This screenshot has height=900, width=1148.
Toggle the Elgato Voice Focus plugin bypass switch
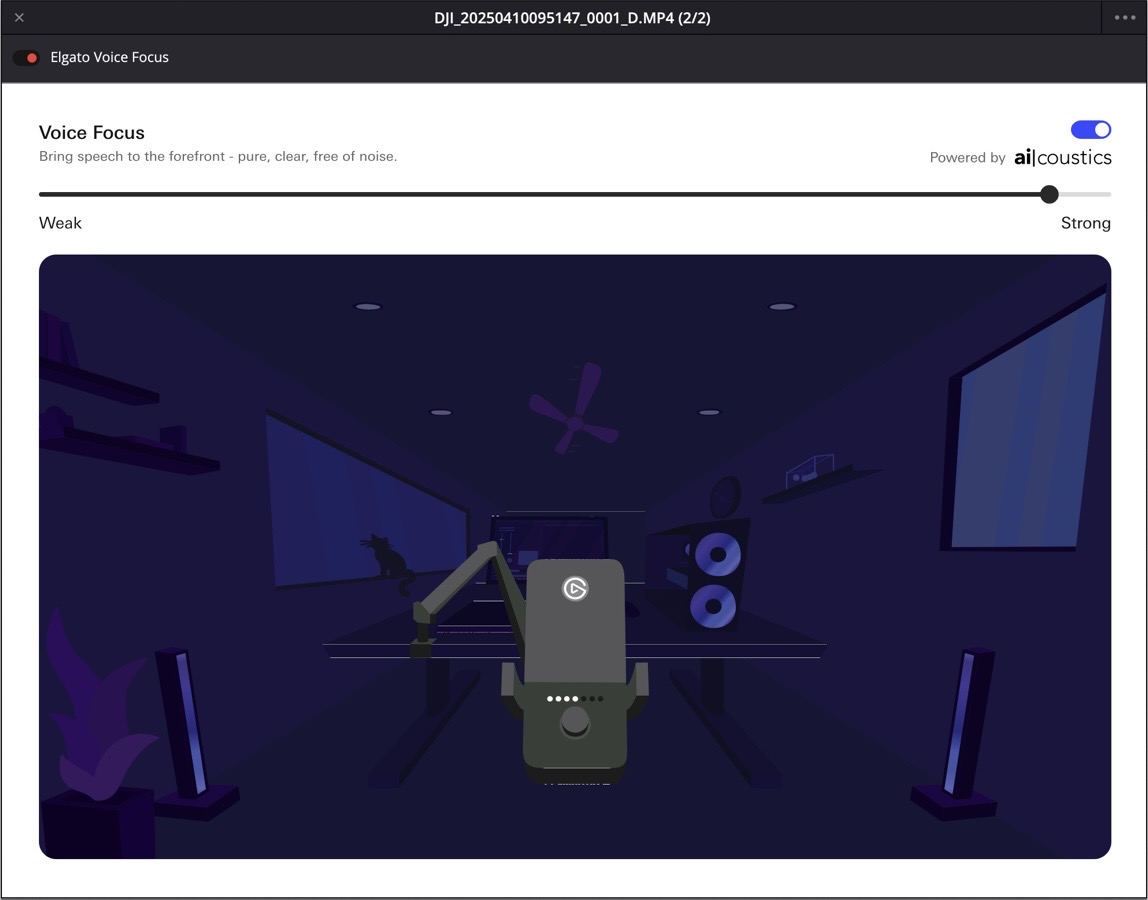point(26,58)
